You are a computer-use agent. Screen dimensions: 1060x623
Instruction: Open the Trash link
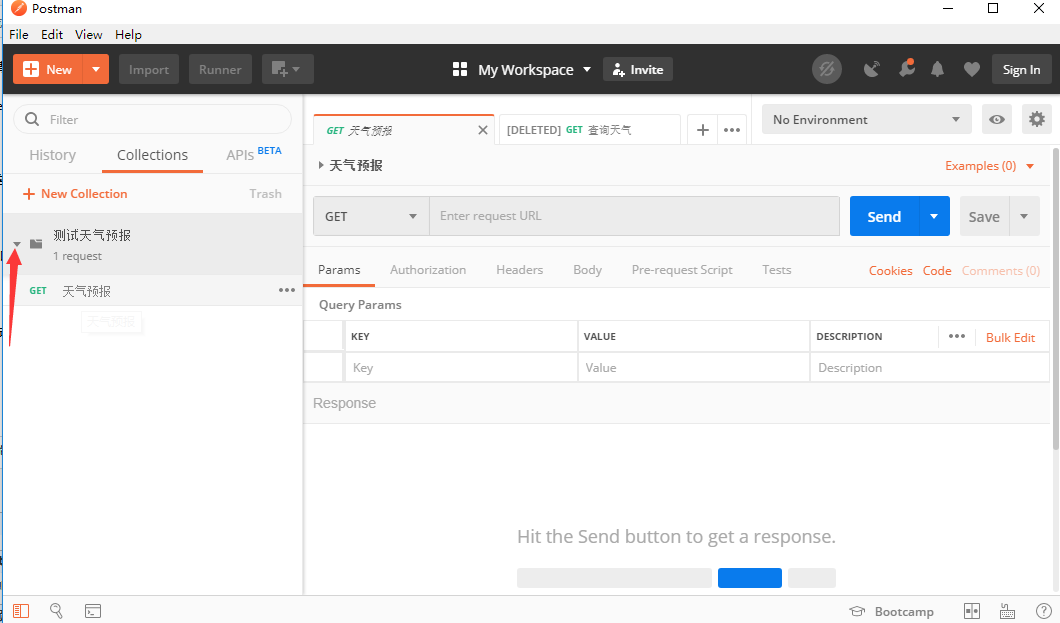(x=265, y=194)
